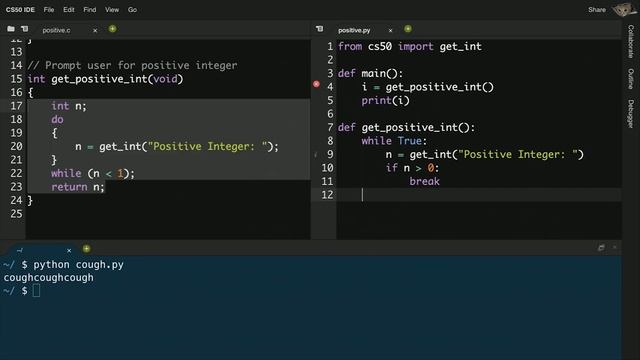This screenshot has height=360, width=640.
Task: Add new tab in left editor pane
Action: point(112,29)
